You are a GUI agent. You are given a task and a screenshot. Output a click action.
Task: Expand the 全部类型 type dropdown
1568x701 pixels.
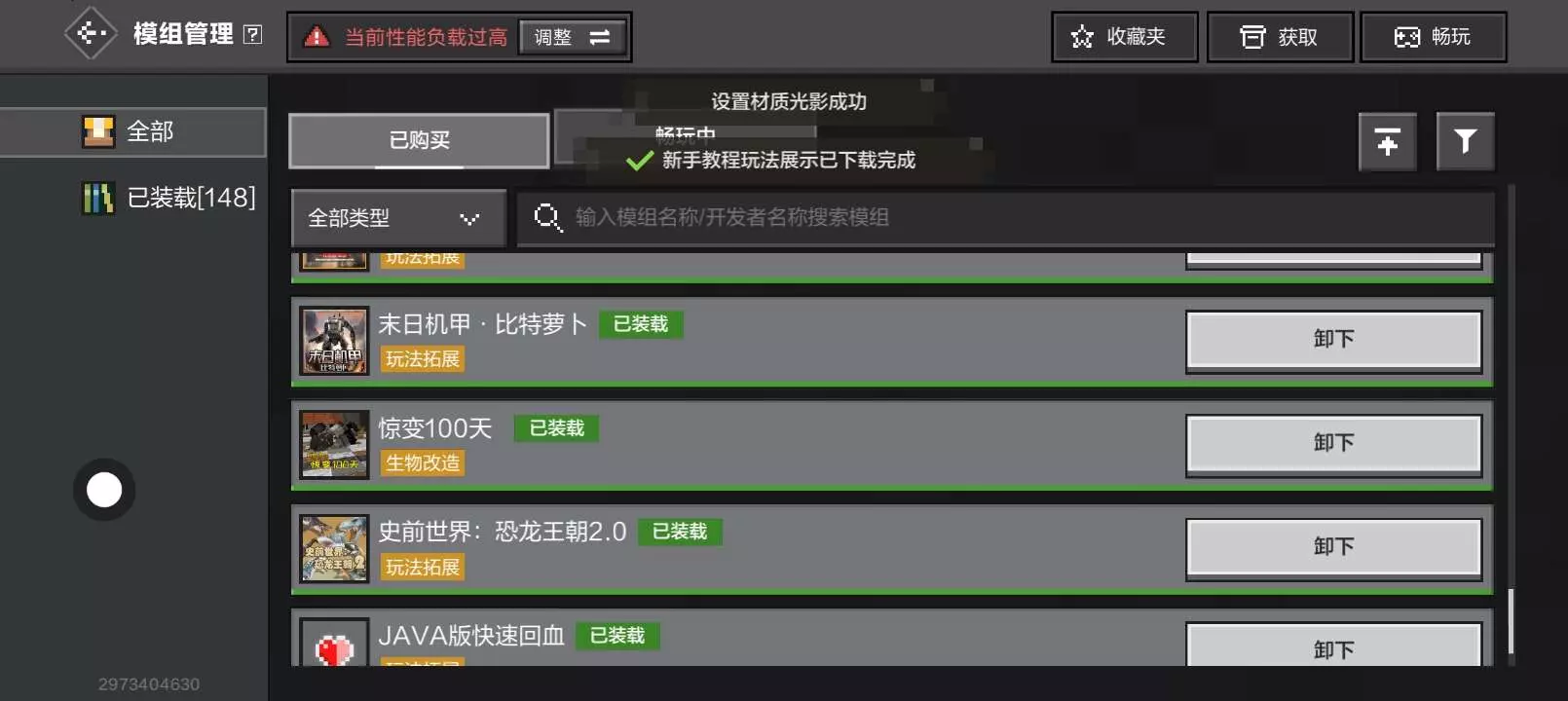point(398,218)
